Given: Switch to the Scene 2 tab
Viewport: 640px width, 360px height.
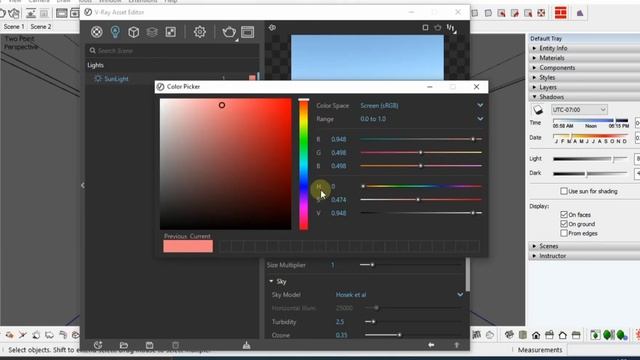Looking at the screenshot, I should [x=41, y=27].
